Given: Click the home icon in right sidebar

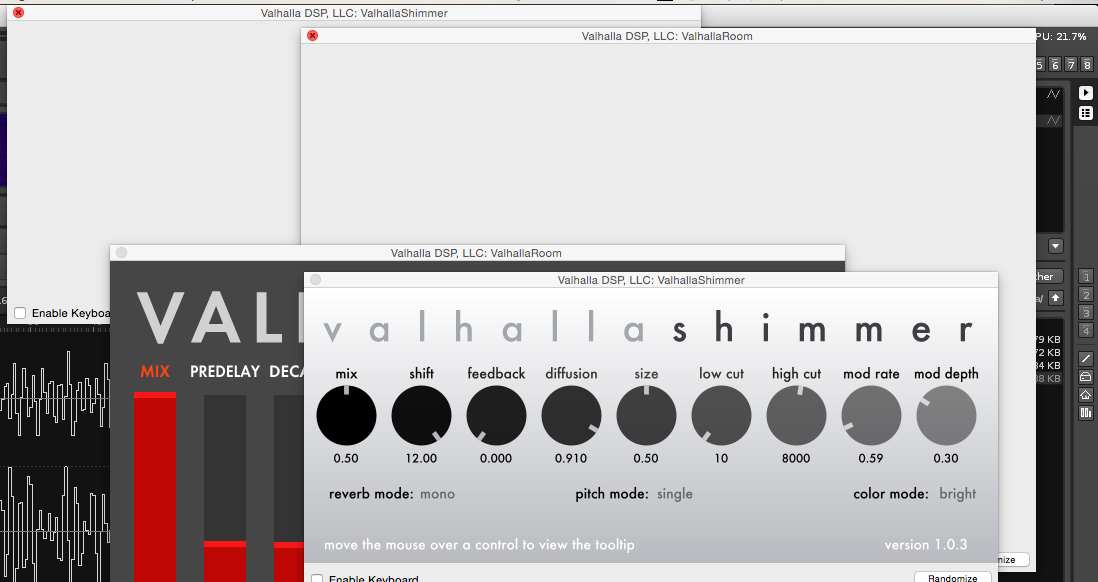Looking at the screenshot, I should 1085,395.
